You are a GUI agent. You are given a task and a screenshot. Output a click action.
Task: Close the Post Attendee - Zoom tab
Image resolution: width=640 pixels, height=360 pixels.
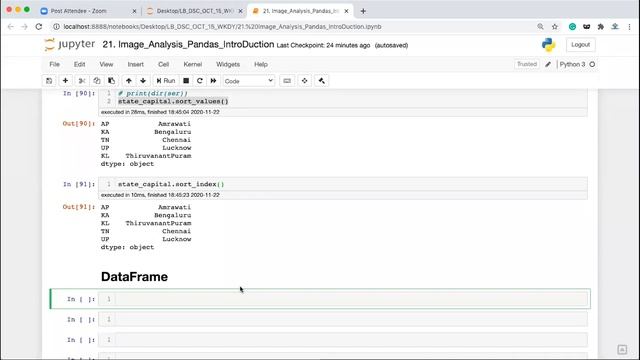(134, 11)
